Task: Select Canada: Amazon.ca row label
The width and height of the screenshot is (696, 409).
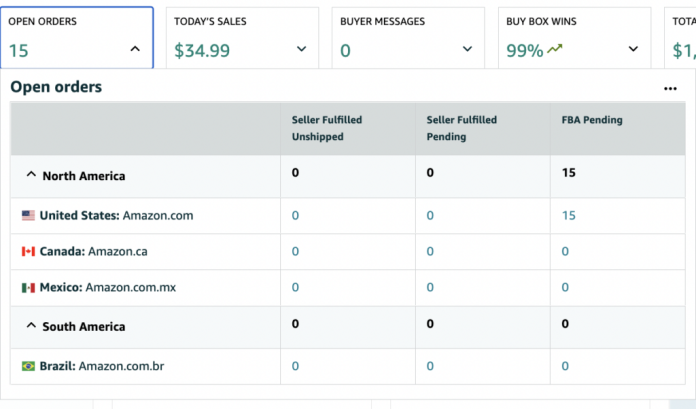Action: click(x=93, y=251)
